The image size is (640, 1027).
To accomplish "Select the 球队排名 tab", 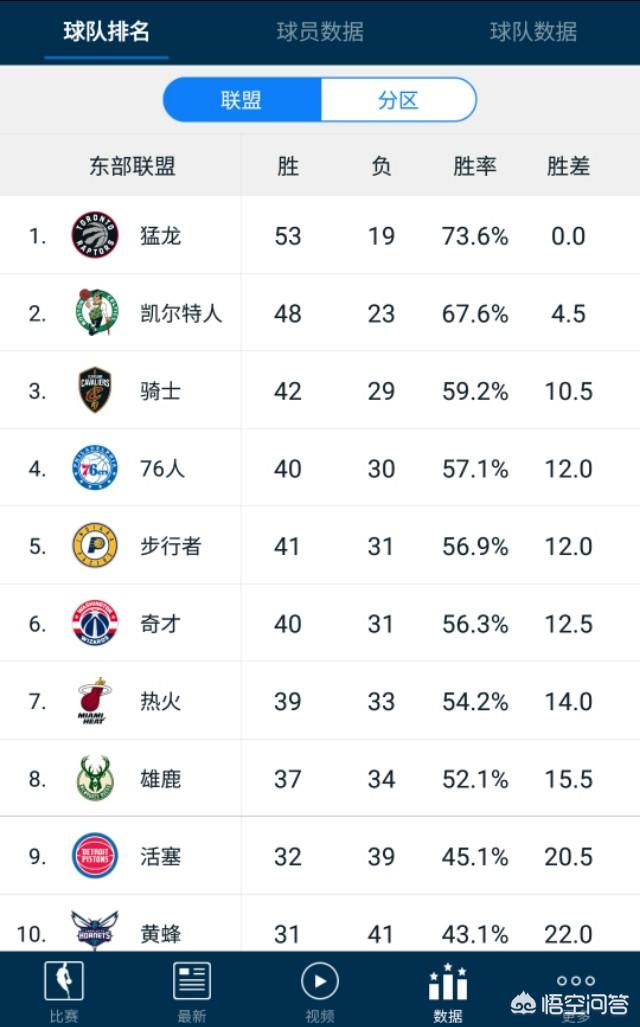I will (x=107, y=31).
